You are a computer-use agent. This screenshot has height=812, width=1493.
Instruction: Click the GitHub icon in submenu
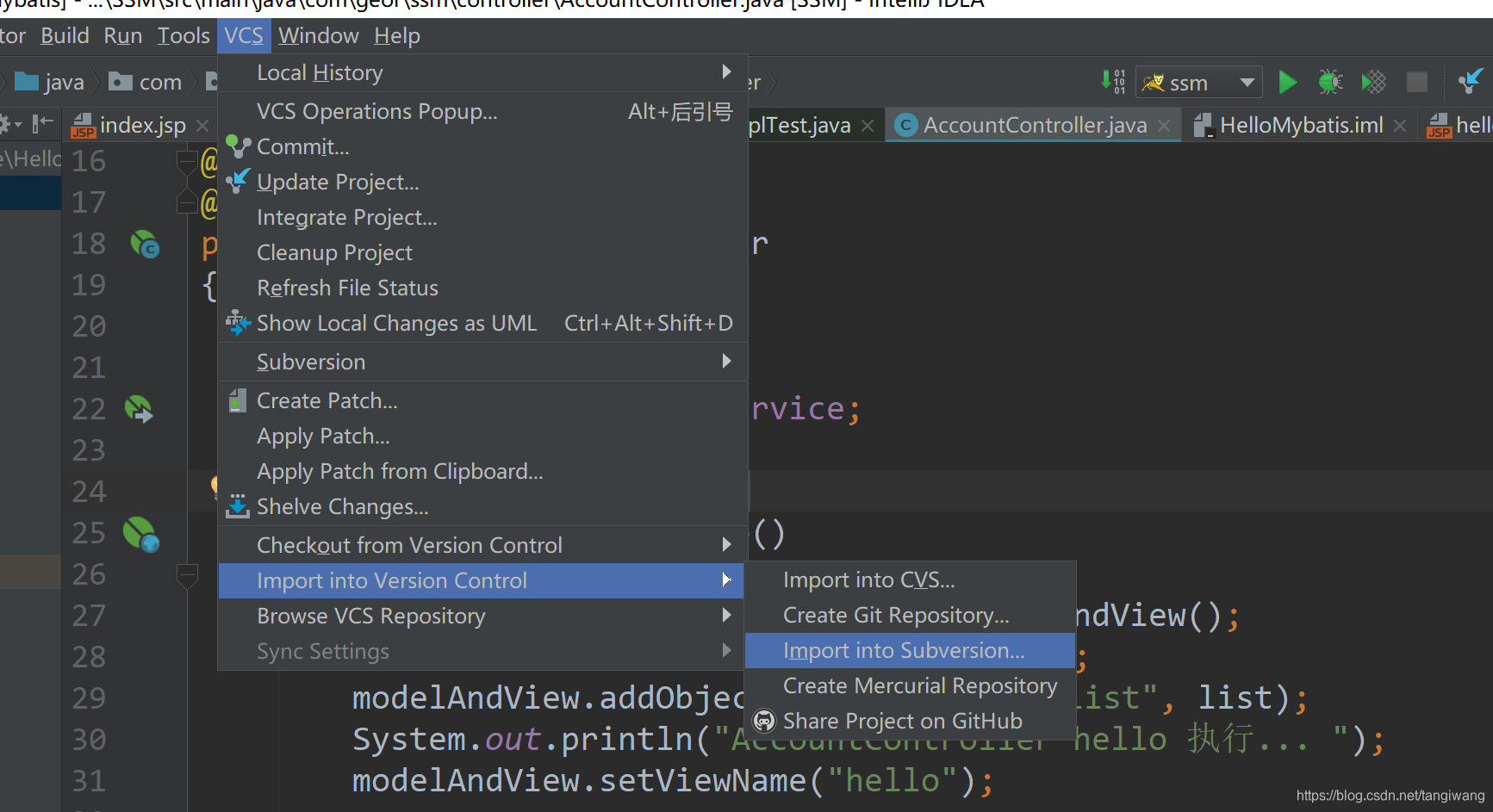tap(763, 721)
